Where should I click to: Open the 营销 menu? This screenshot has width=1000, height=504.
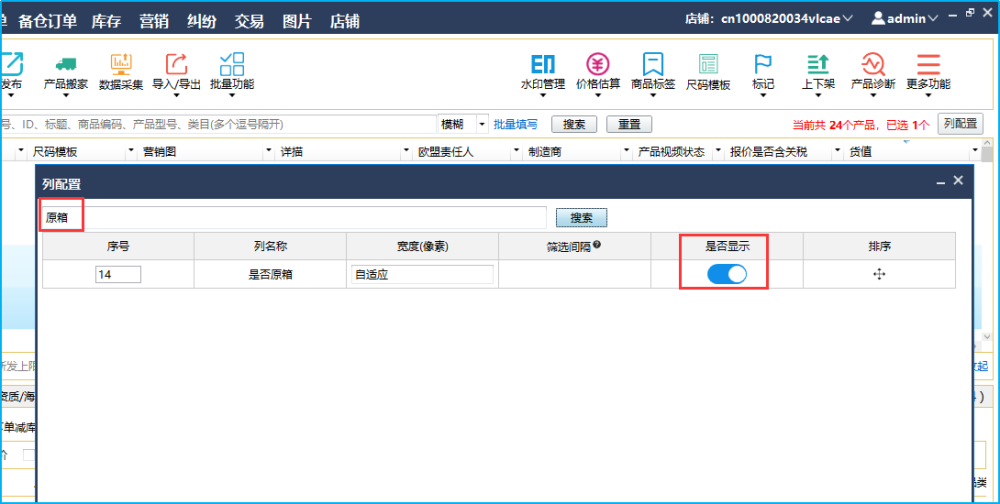pos(154,21)
